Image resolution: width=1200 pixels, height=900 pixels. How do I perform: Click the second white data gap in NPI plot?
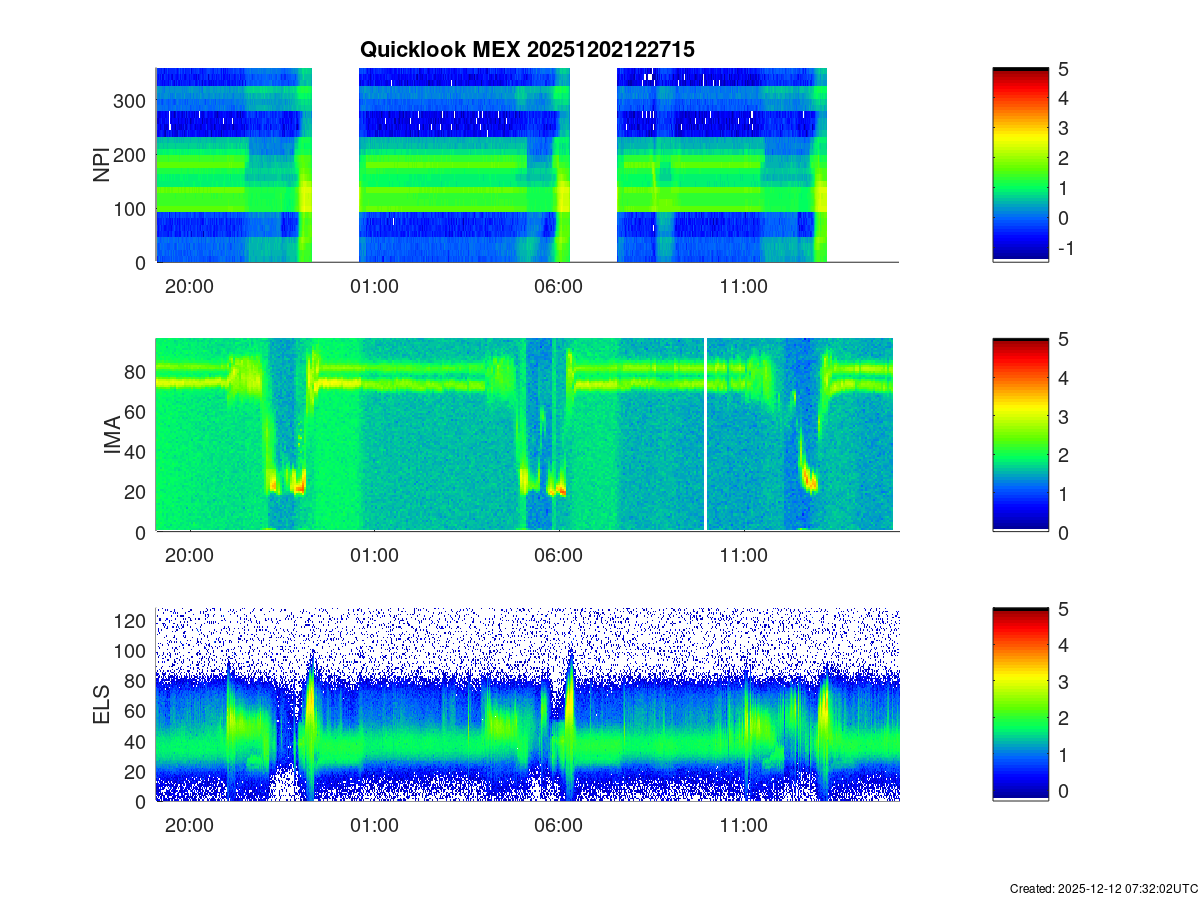pyautogui.click(x=593, y=165)
